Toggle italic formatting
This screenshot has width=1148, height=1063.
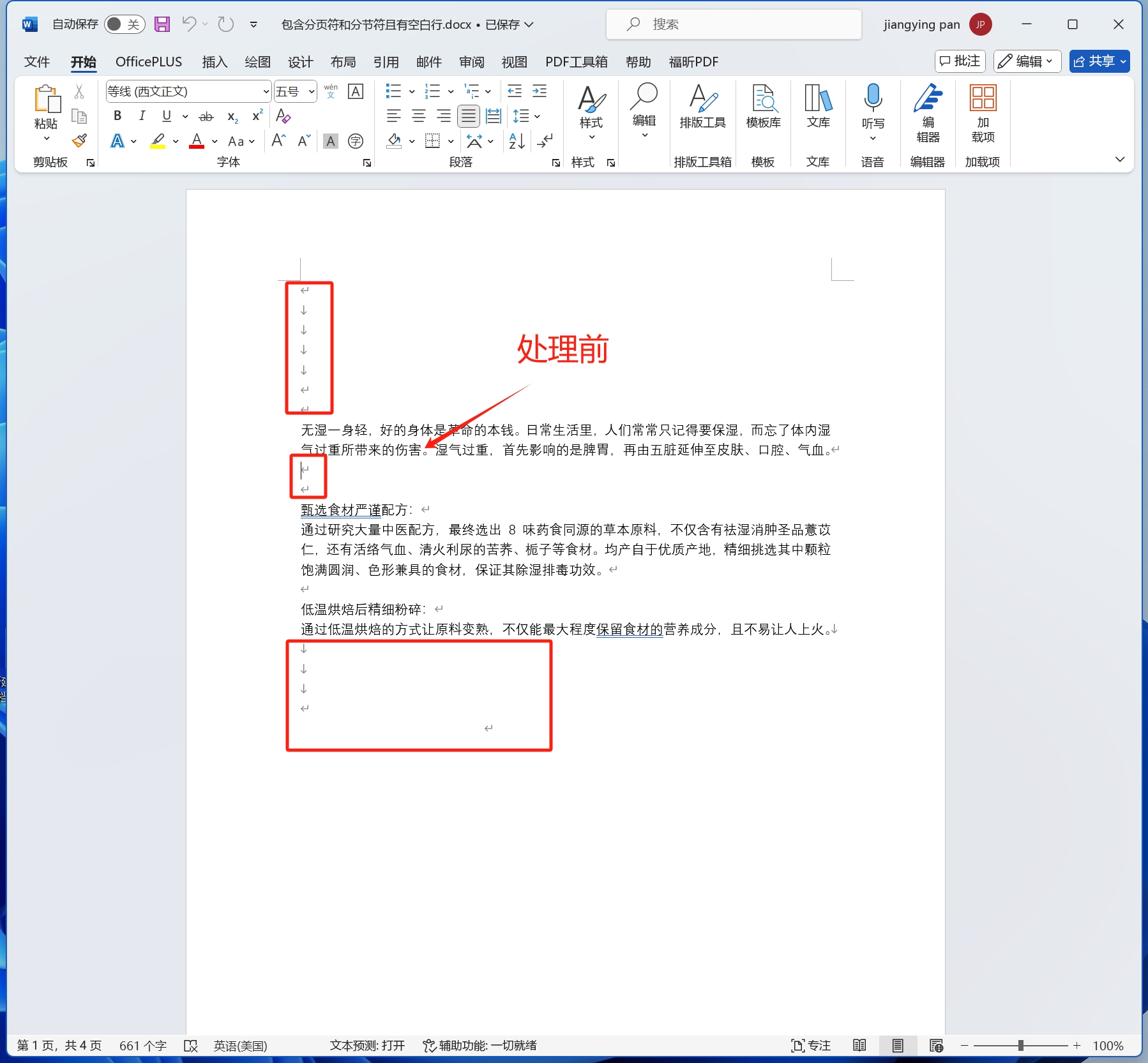(x=142, y=116)
